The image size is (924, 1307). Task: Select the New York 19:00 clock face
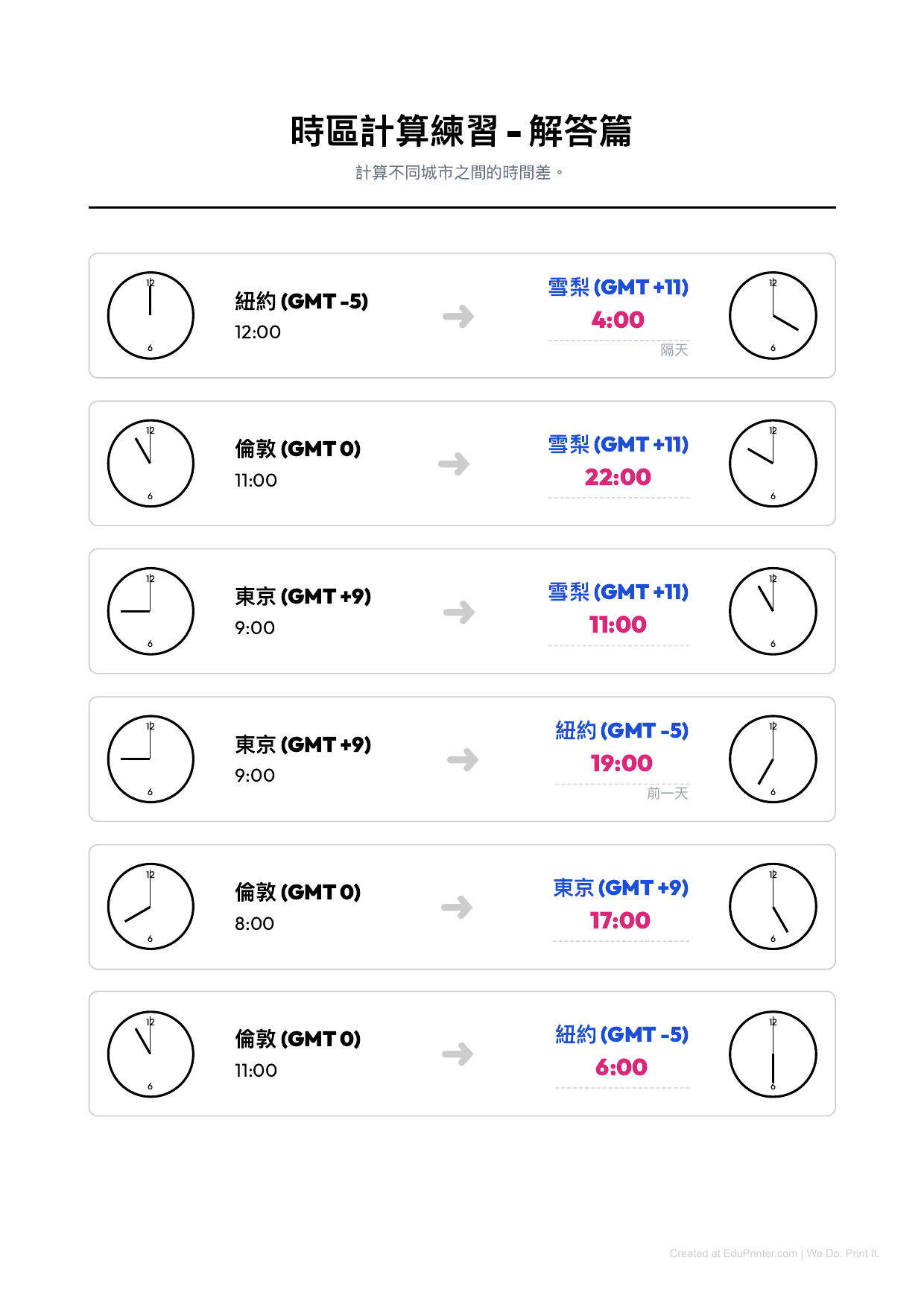773,759
